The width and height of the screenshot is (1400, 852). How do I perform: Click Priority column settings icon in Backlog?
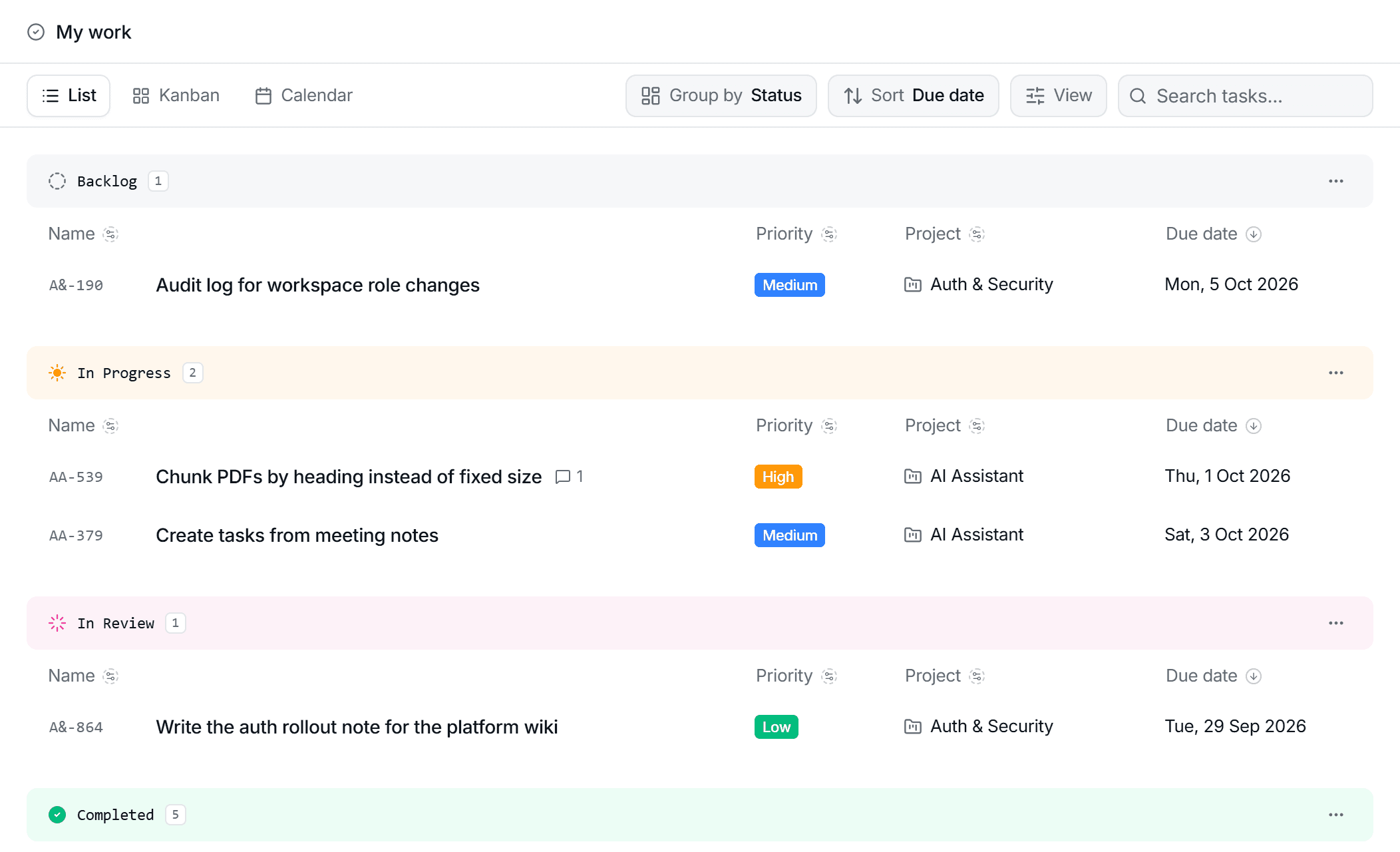(829, 234)
